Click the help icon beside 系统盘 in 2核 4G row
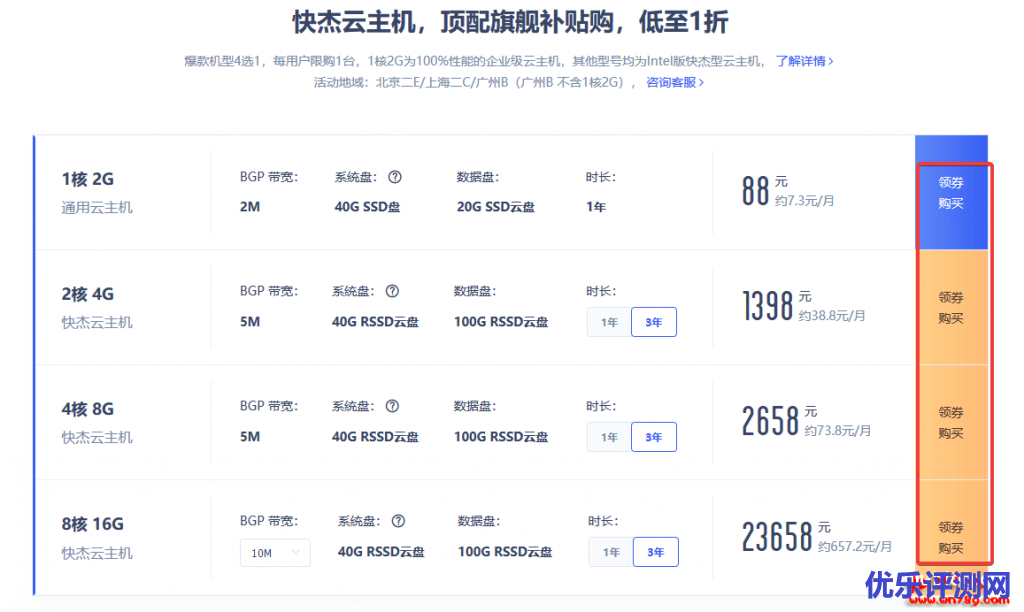1024x612 pixels. pos(392,292)
